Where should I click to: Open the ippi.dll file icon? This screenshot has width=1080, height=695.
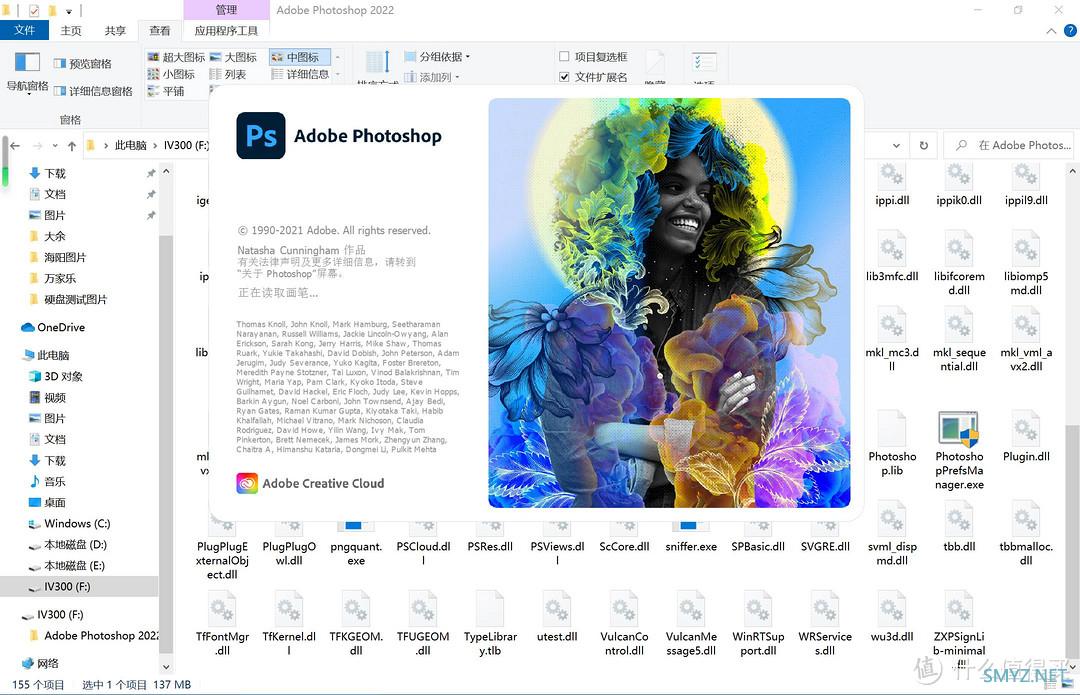[x=892, y=178]
